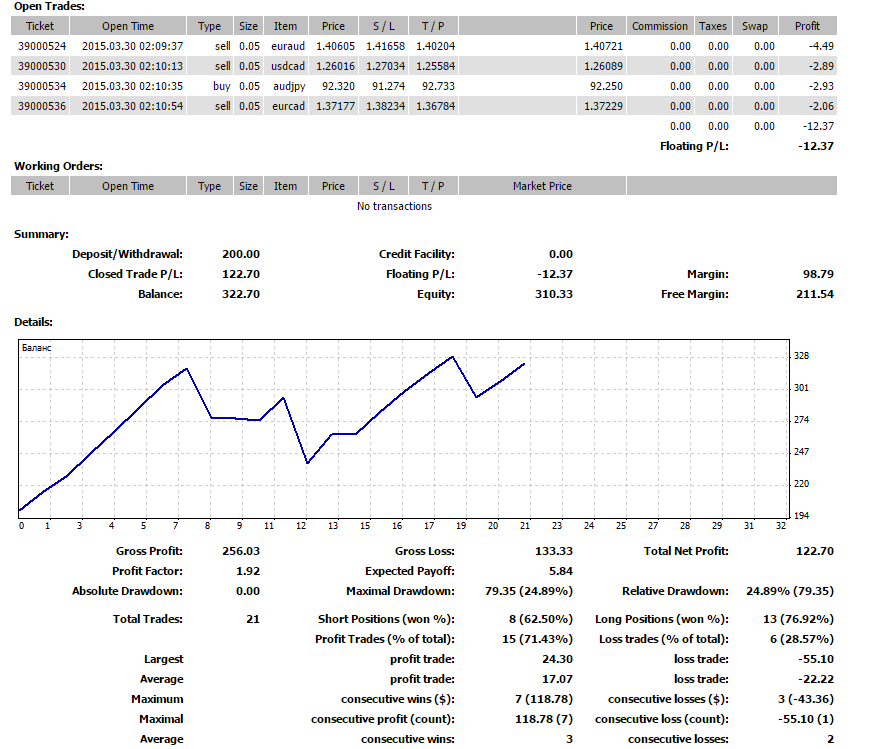Click the consecutive losses value 3 (-43.36)
The width and height of the screenshot is (894, 749).
pos(806,699)
